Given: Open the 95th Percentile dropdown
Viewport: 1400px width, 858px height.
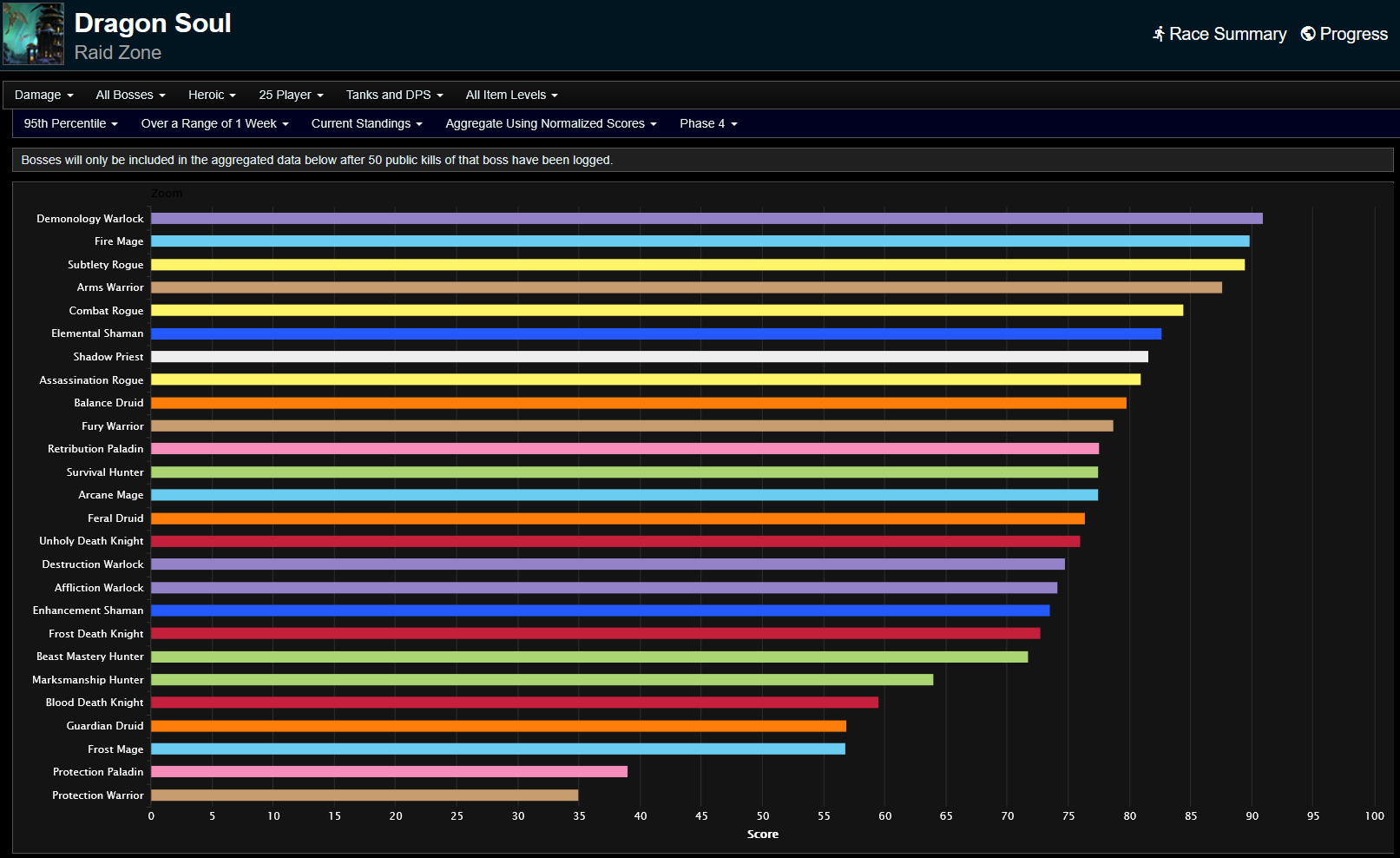Looking at the screenshot, I should (69, 123).
